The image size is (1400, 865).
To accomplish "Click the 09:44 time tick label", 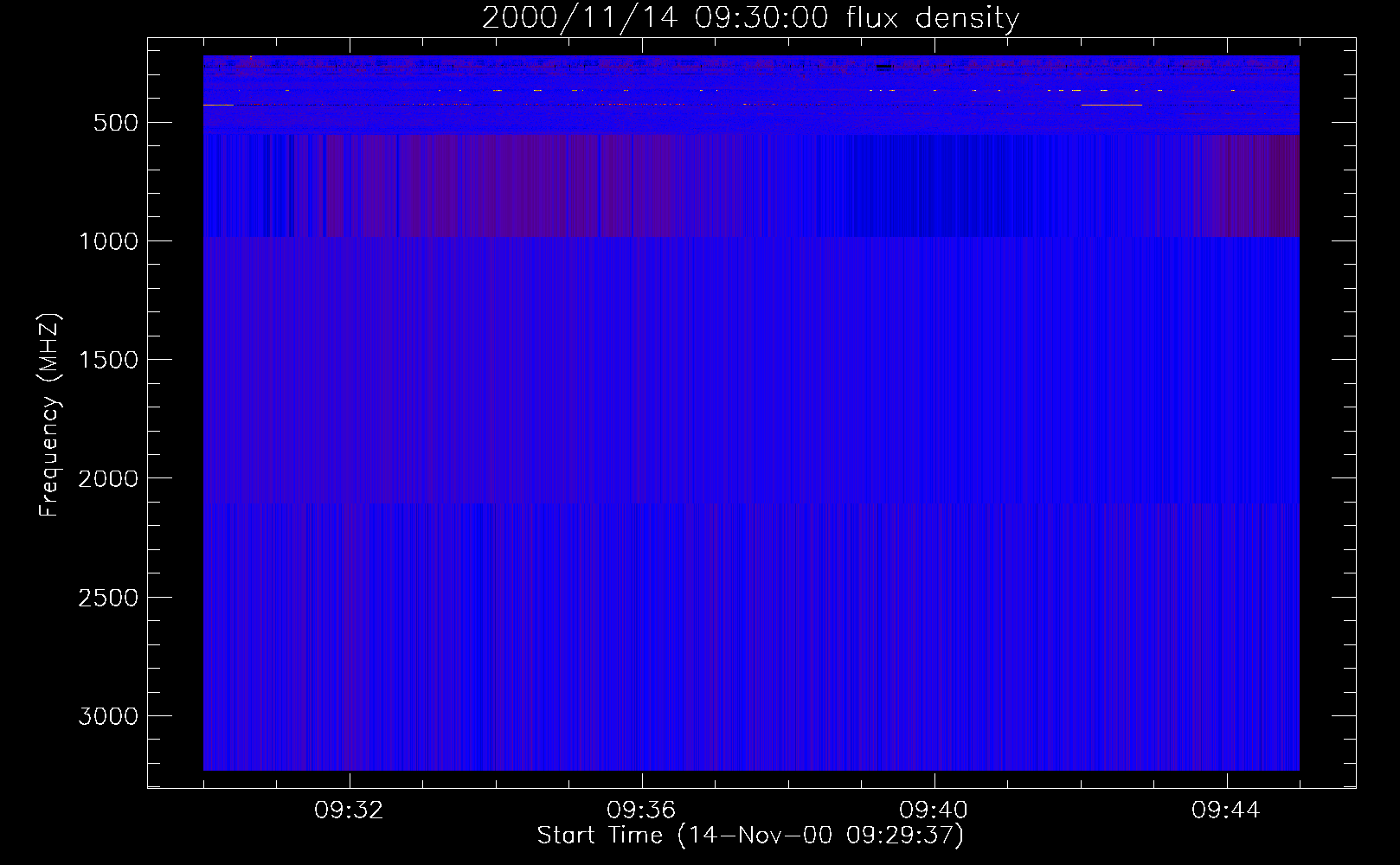I will pyautogui.click(x=1226, y=811).
